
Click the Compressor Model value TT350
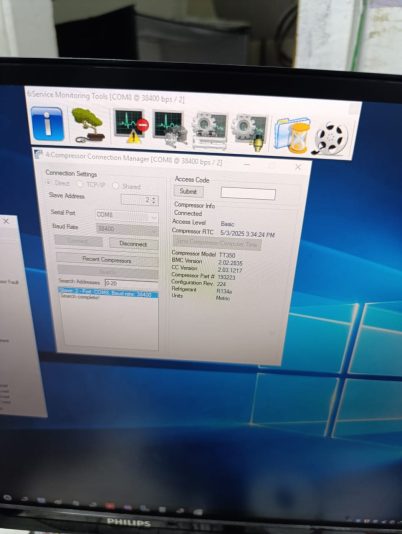pyautogui.click(x=227, y=255)
